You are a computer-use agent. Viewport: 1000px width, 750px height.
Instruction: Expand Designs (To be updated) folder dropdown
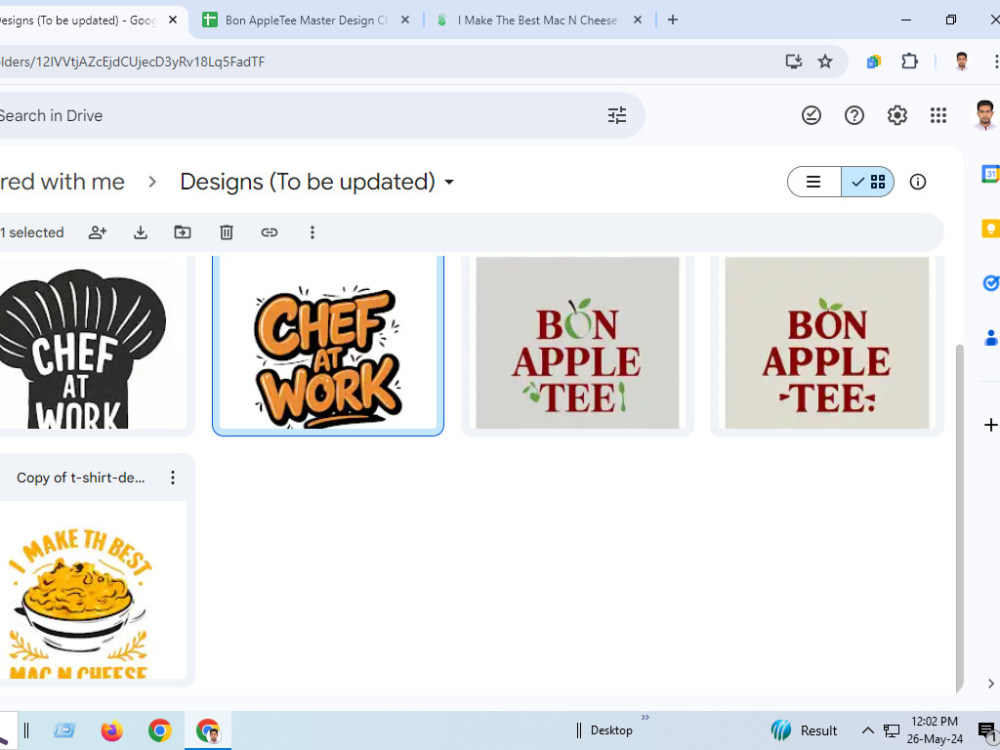click(x=449, y=182)
